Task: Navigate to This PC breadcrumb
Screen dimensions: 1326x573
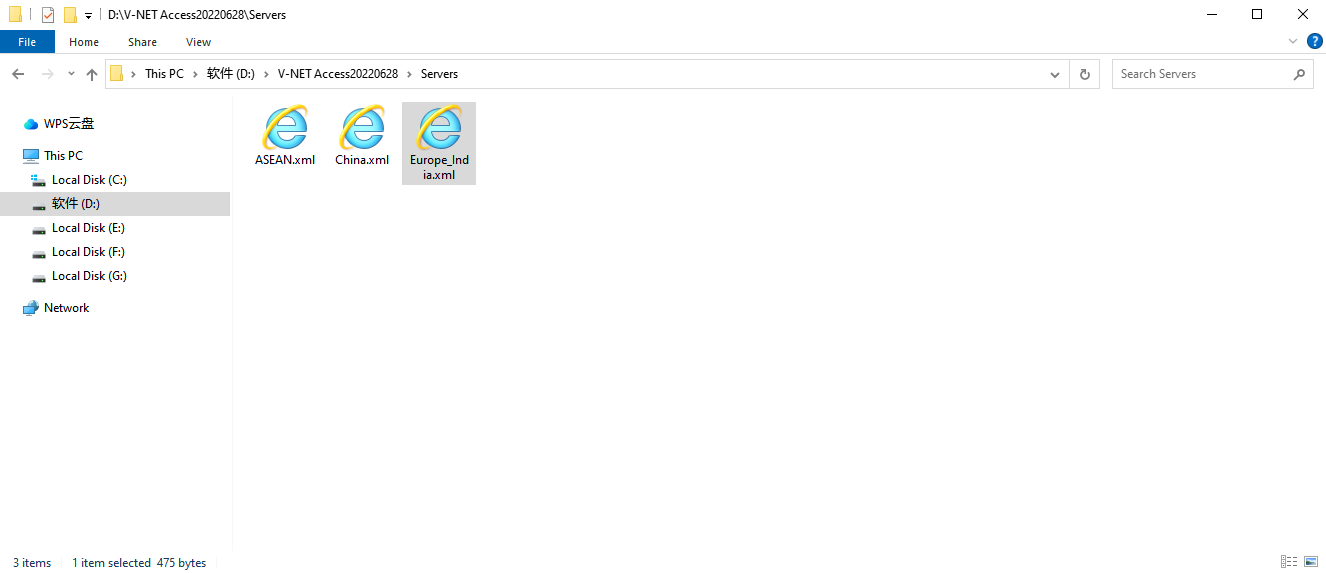Action: tap(164, 74)
